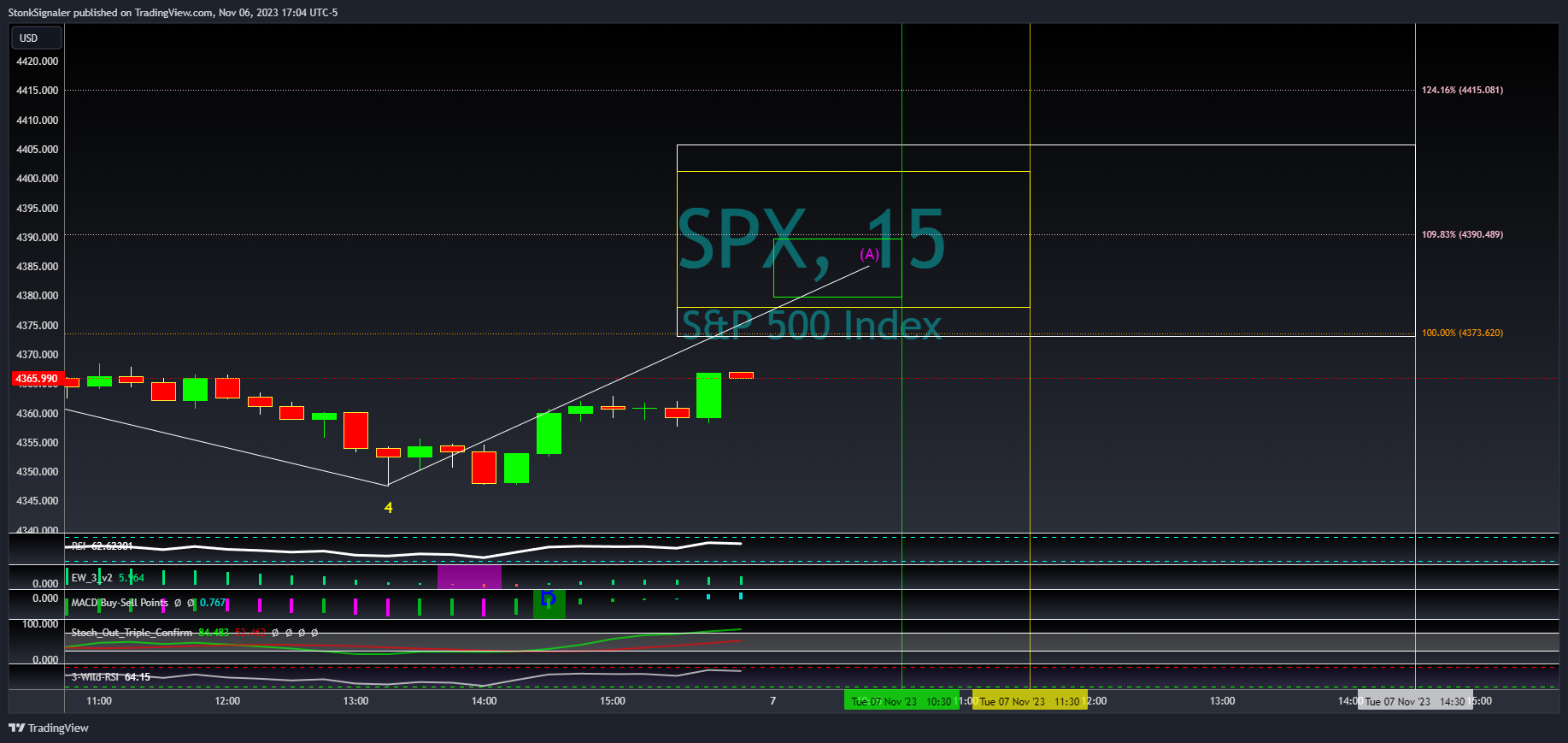Click the yellow Tue 07 Nov '23 11:30 time label

(1030, 701)
